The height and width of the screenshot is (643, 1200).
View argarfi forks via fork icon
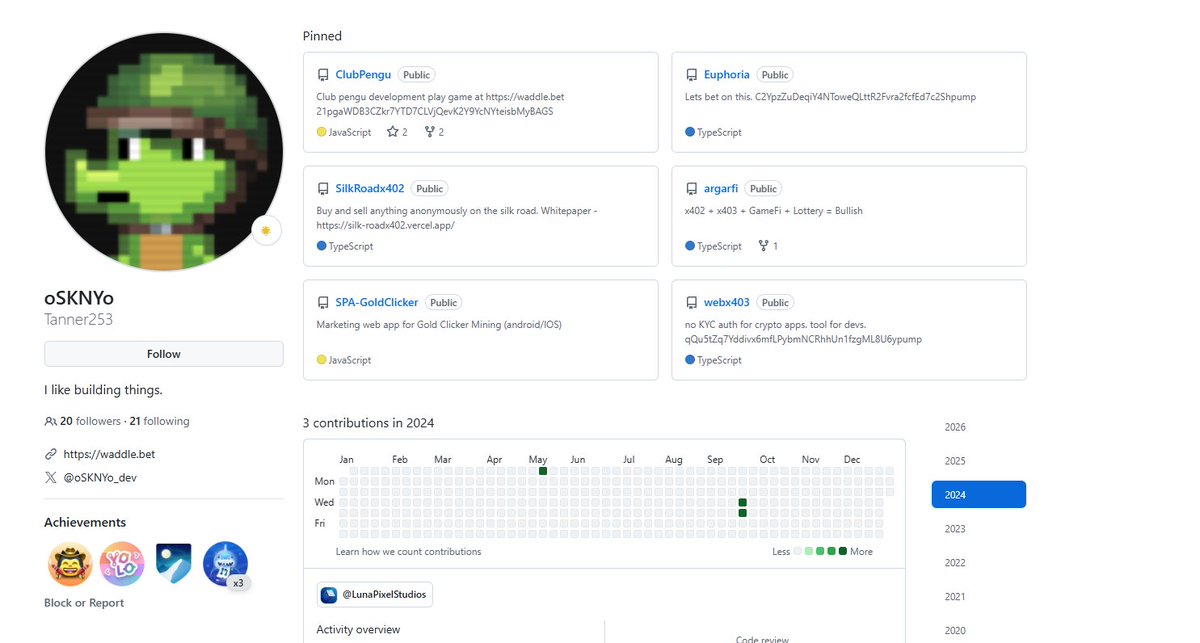764,246
